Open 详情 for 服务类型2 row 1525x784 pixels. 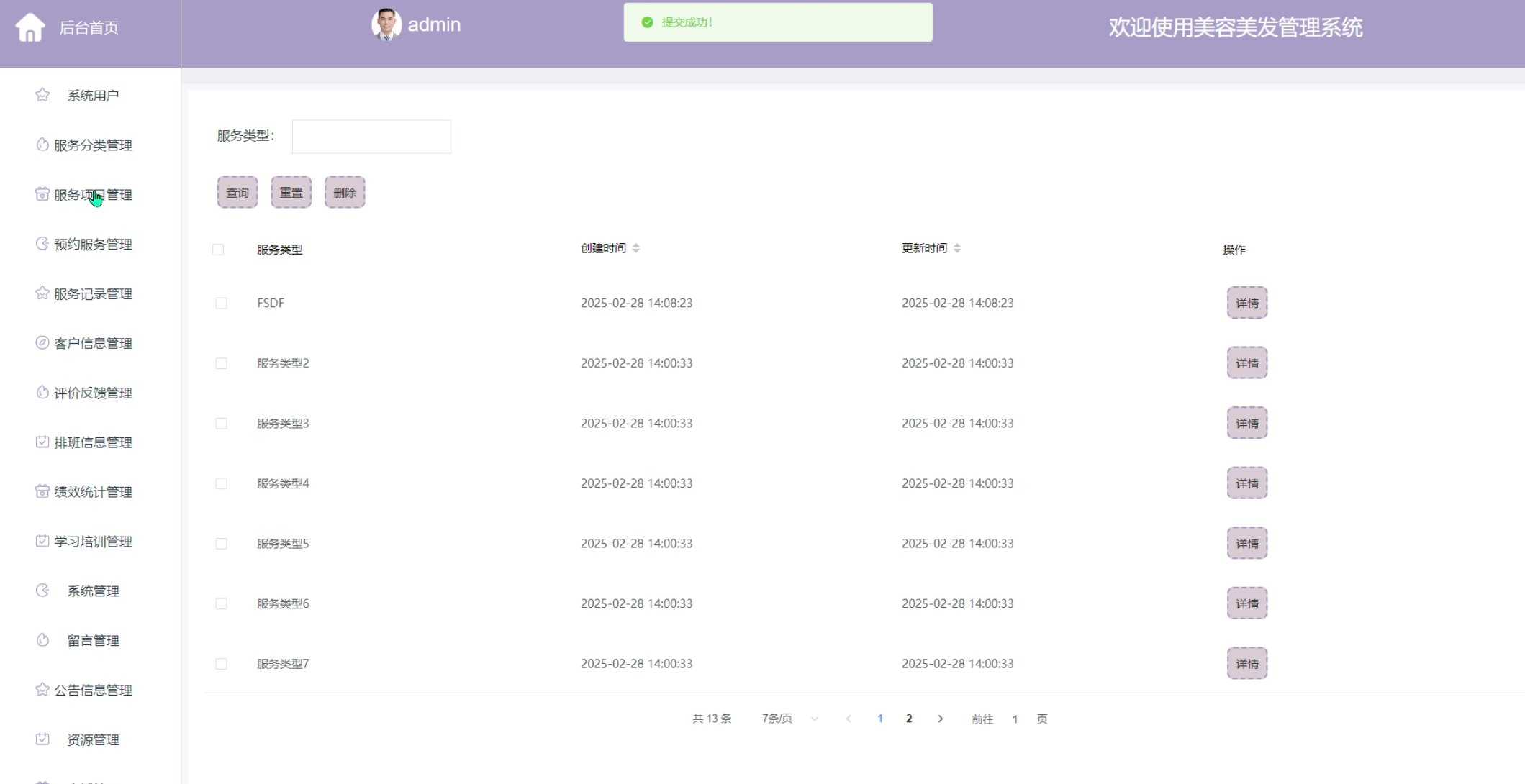click(x=1246, y=363)
